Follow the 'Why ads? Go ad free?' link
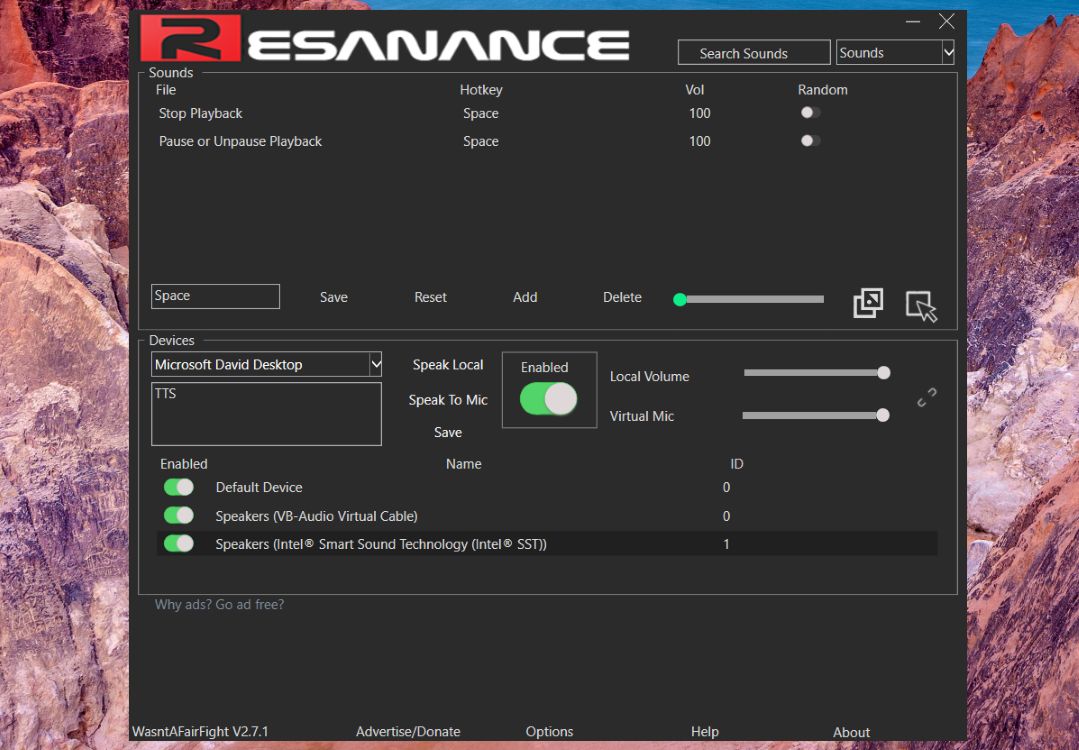Screen dimensions: 1079x750 (x=219, y=604)
